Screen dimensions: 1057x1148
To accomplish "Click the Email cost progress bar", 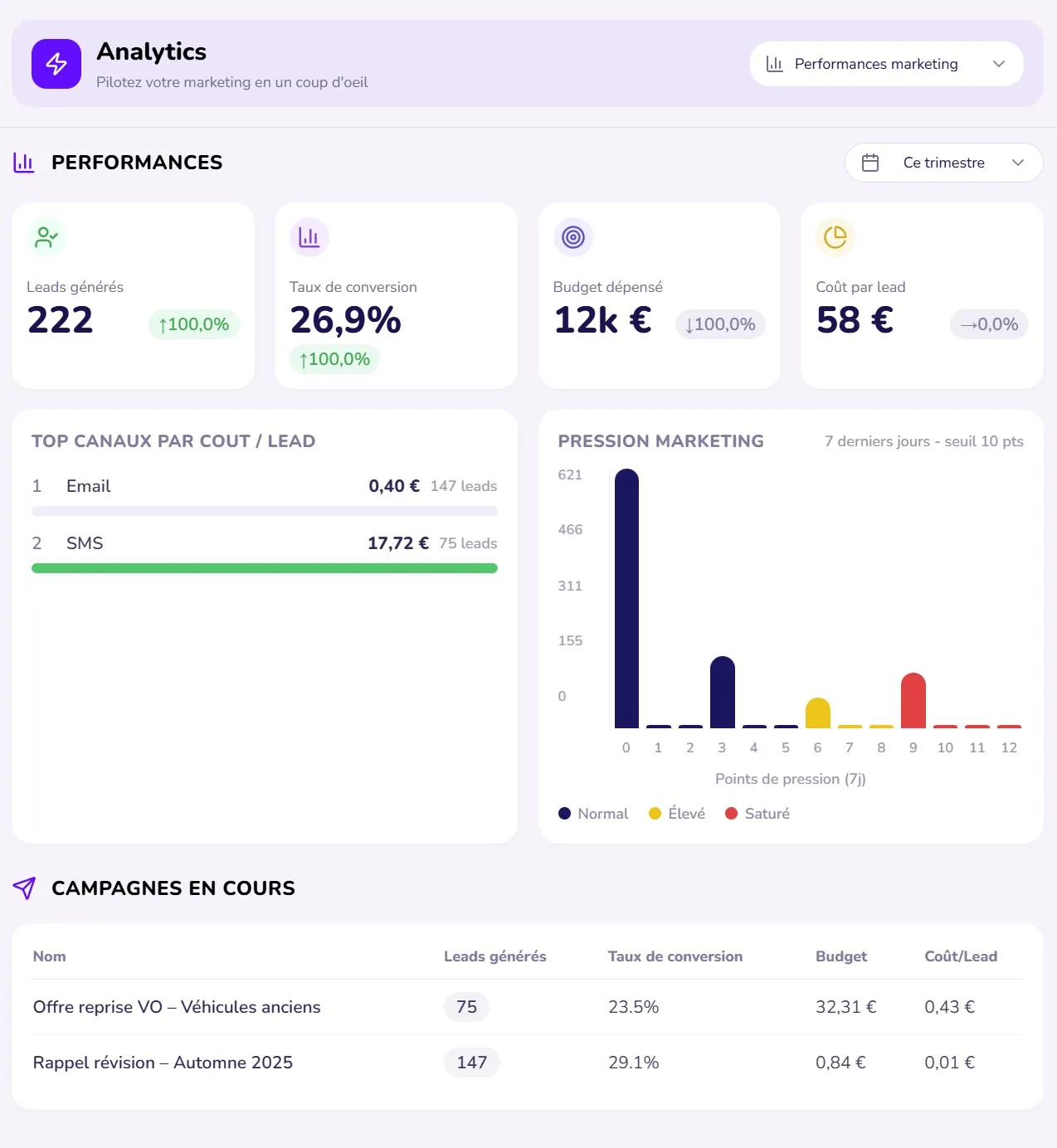I will [265, 511].
